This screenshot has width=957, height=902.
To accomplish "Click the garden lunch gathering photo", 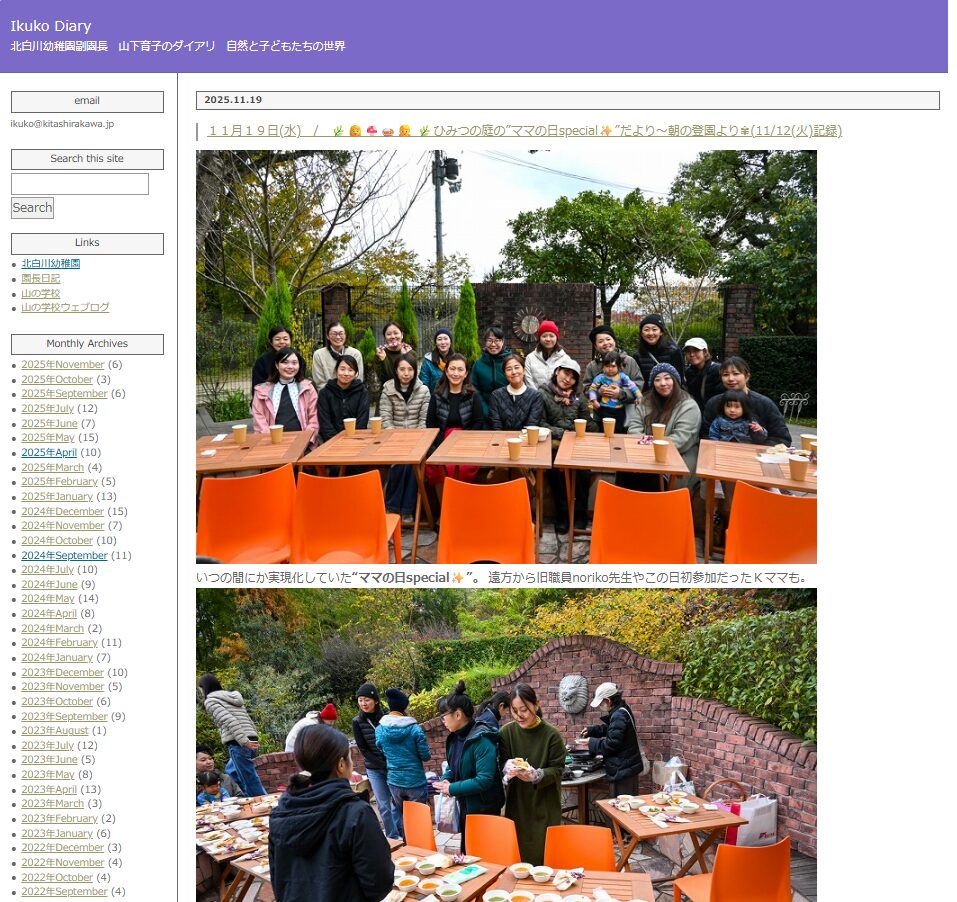I will click(x=506, y=745).
